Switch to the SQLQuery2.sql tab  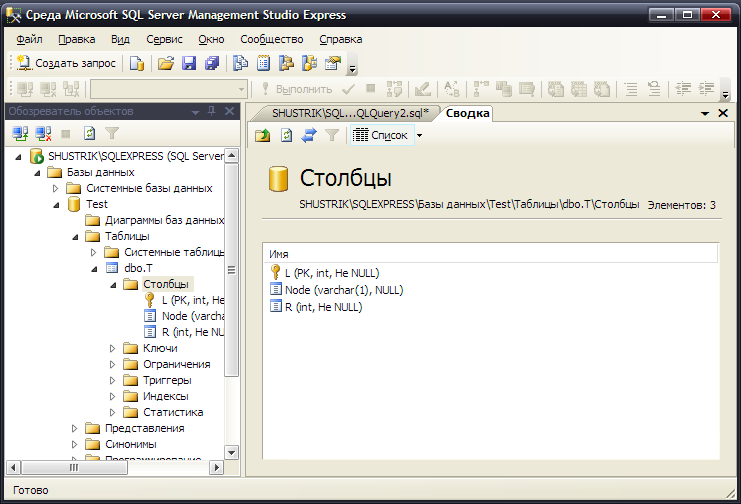click(350, 113)
